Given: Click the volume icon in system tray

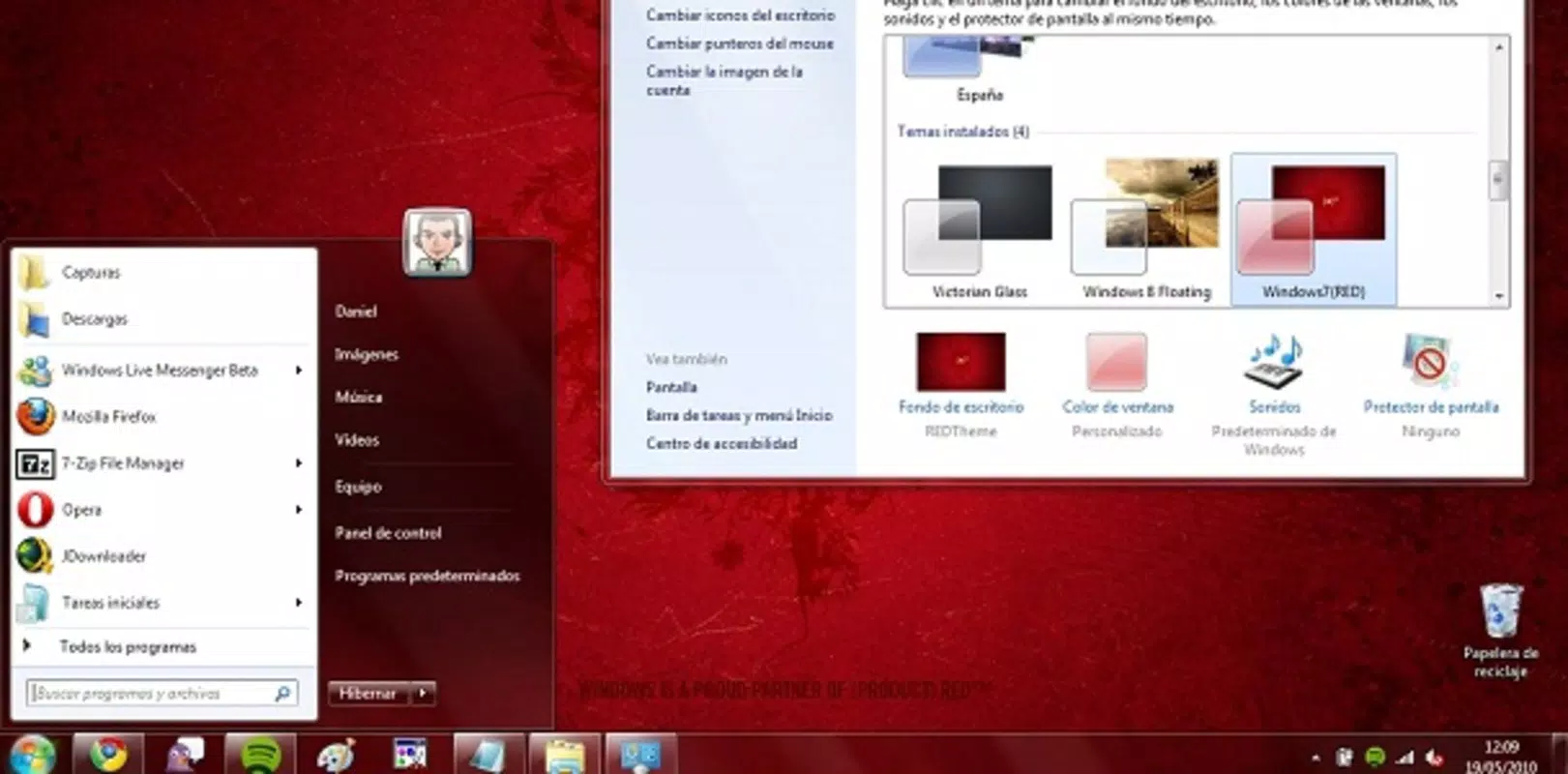Looking at the screenshot, I should tap(1434, 758).
